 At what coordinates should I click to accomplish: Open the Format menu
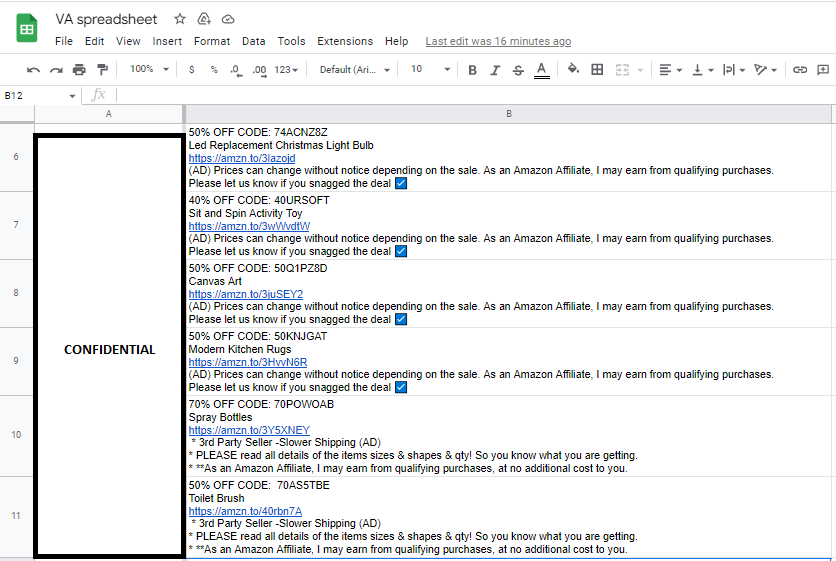click(x=212, y=41)
